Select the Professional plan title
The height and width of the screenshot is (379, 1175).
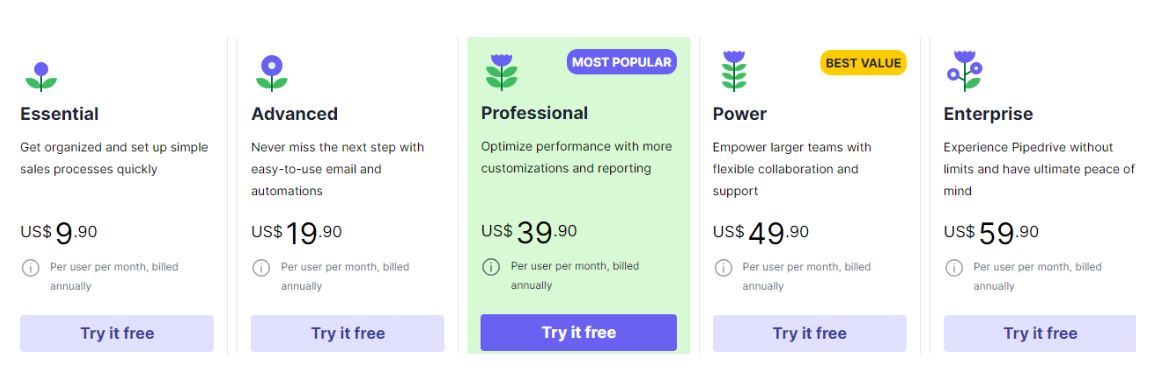coord(534,113)
